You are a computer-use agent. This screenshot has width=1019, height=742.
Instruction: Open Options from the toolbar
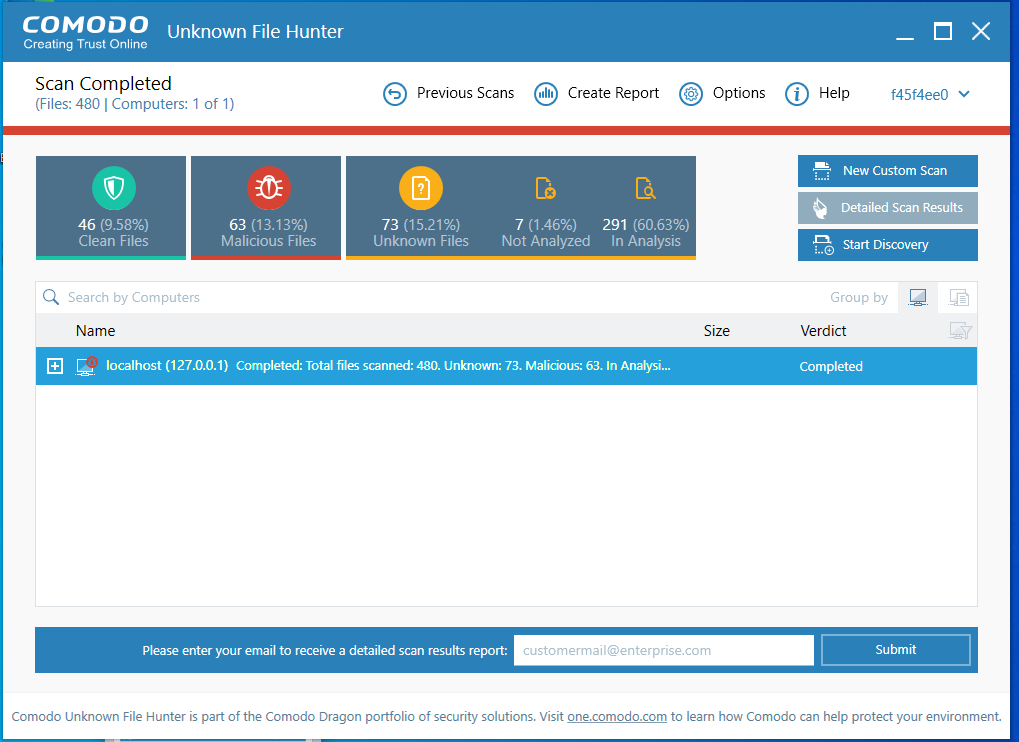(739, 93)
